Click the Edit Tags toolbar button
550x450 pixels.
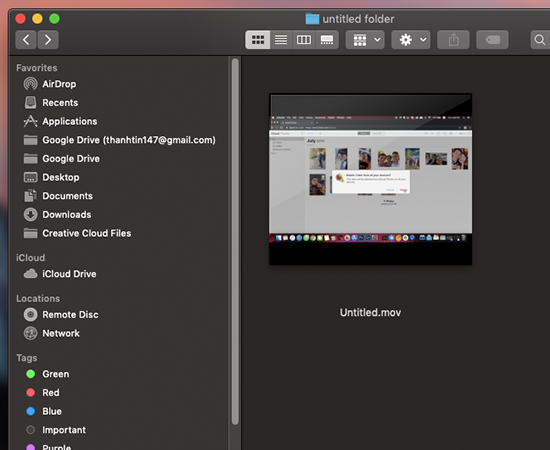[492, 40]
